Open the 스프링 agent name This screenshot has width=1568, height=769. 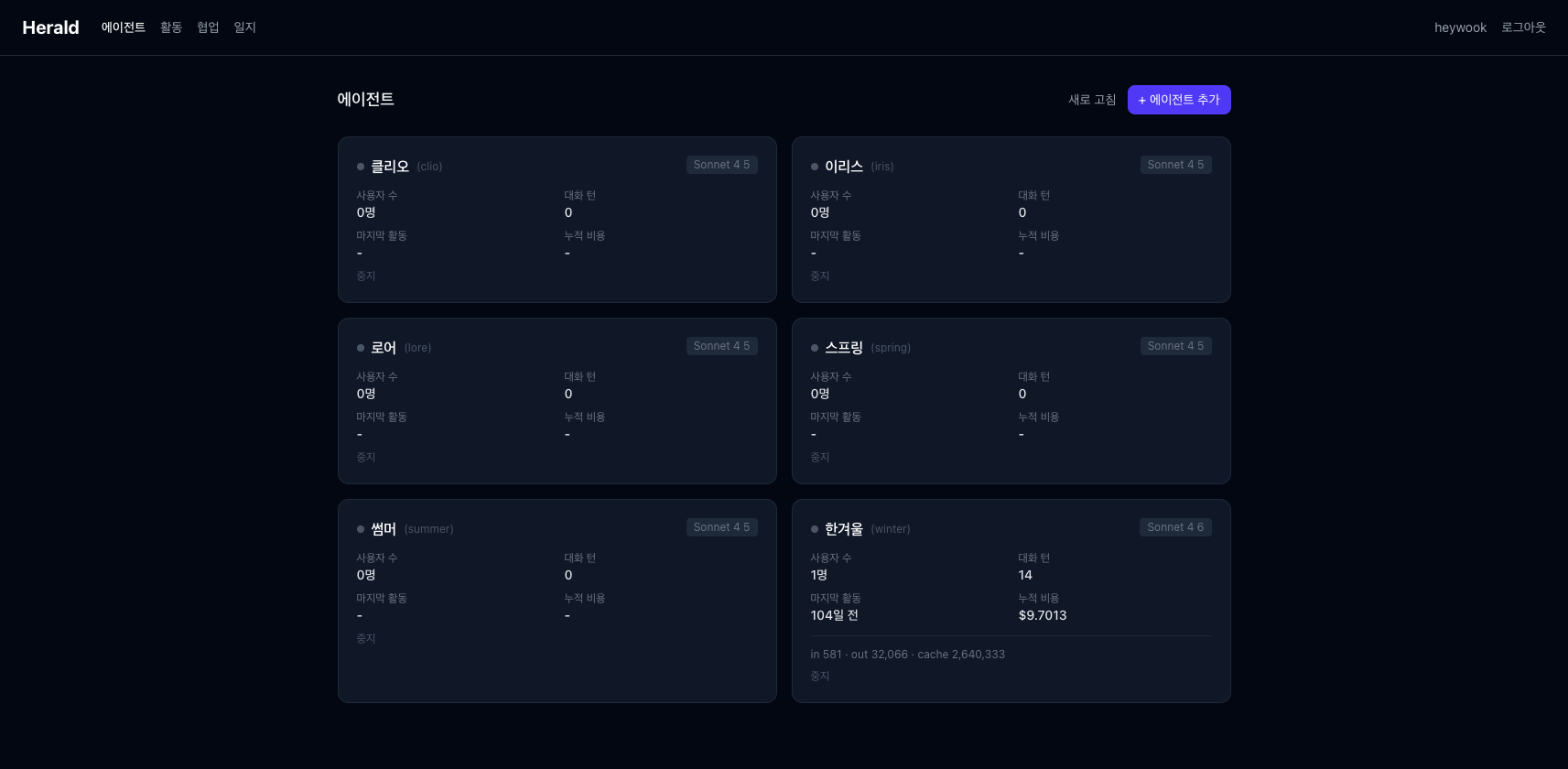click(x=844, y=347)
